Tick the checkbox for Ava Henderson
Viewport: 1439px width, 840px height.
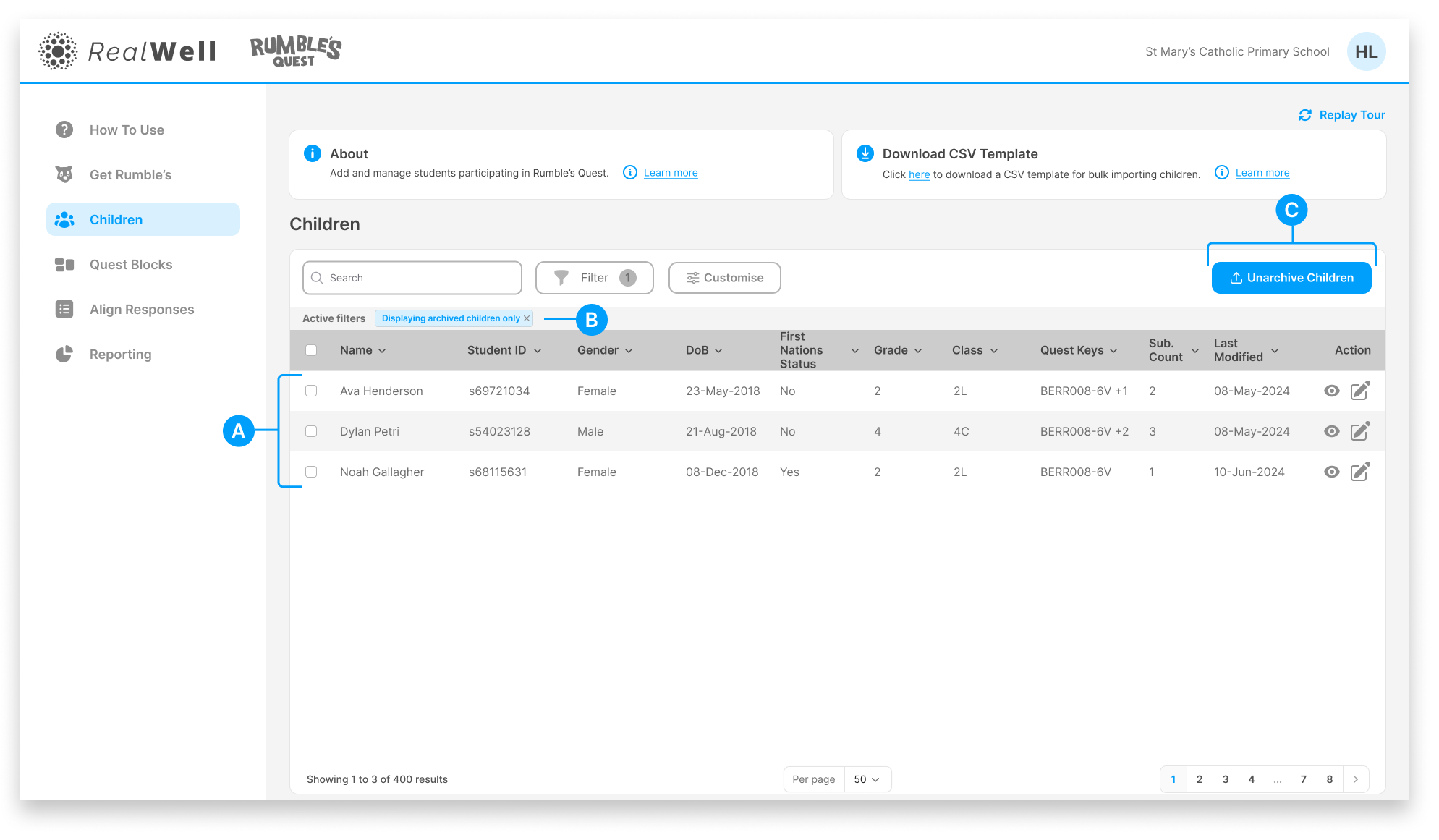[311, 391]
